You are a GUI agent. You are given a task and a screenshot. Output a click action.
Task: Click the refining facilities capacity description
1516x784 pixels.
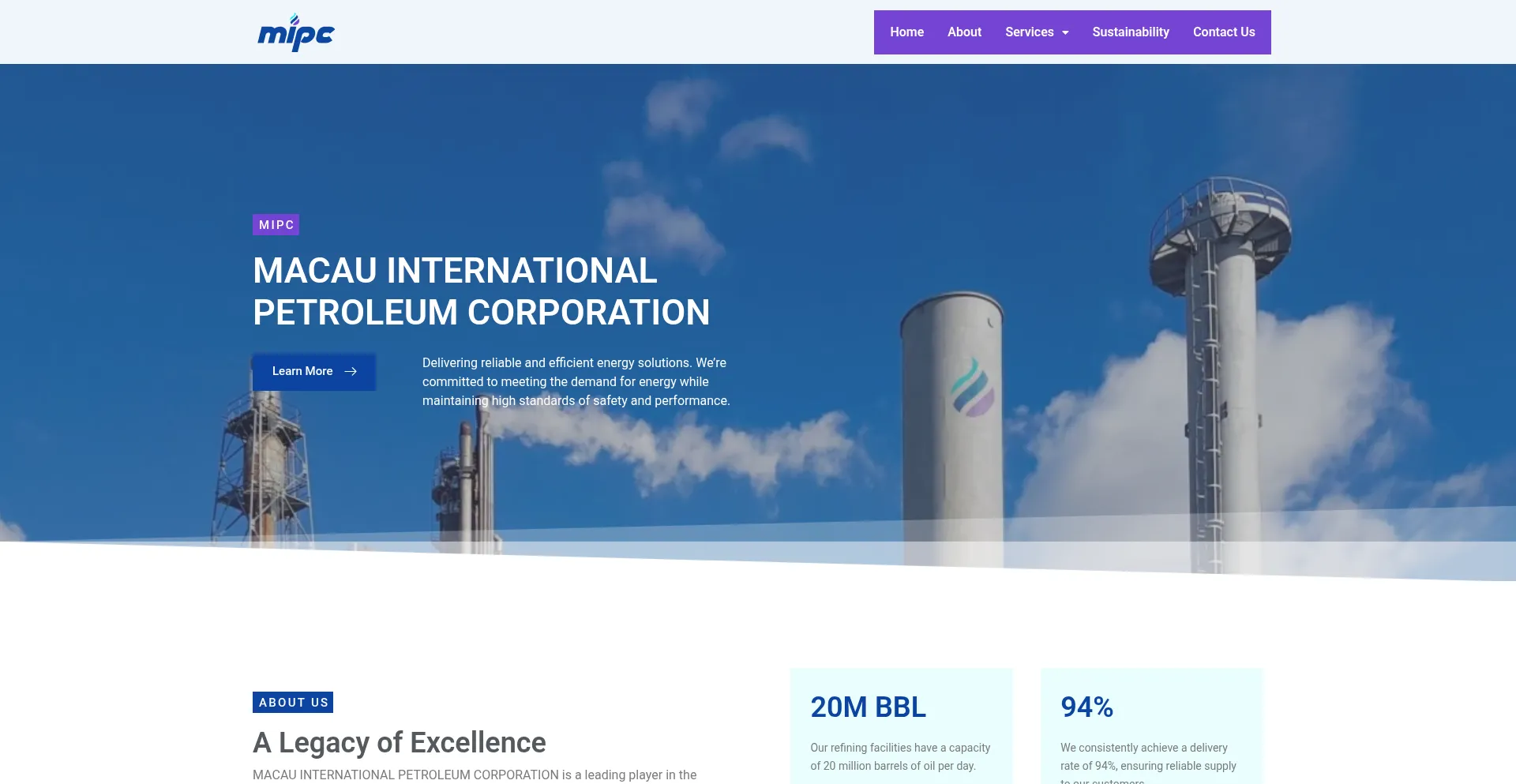(899, 756)
